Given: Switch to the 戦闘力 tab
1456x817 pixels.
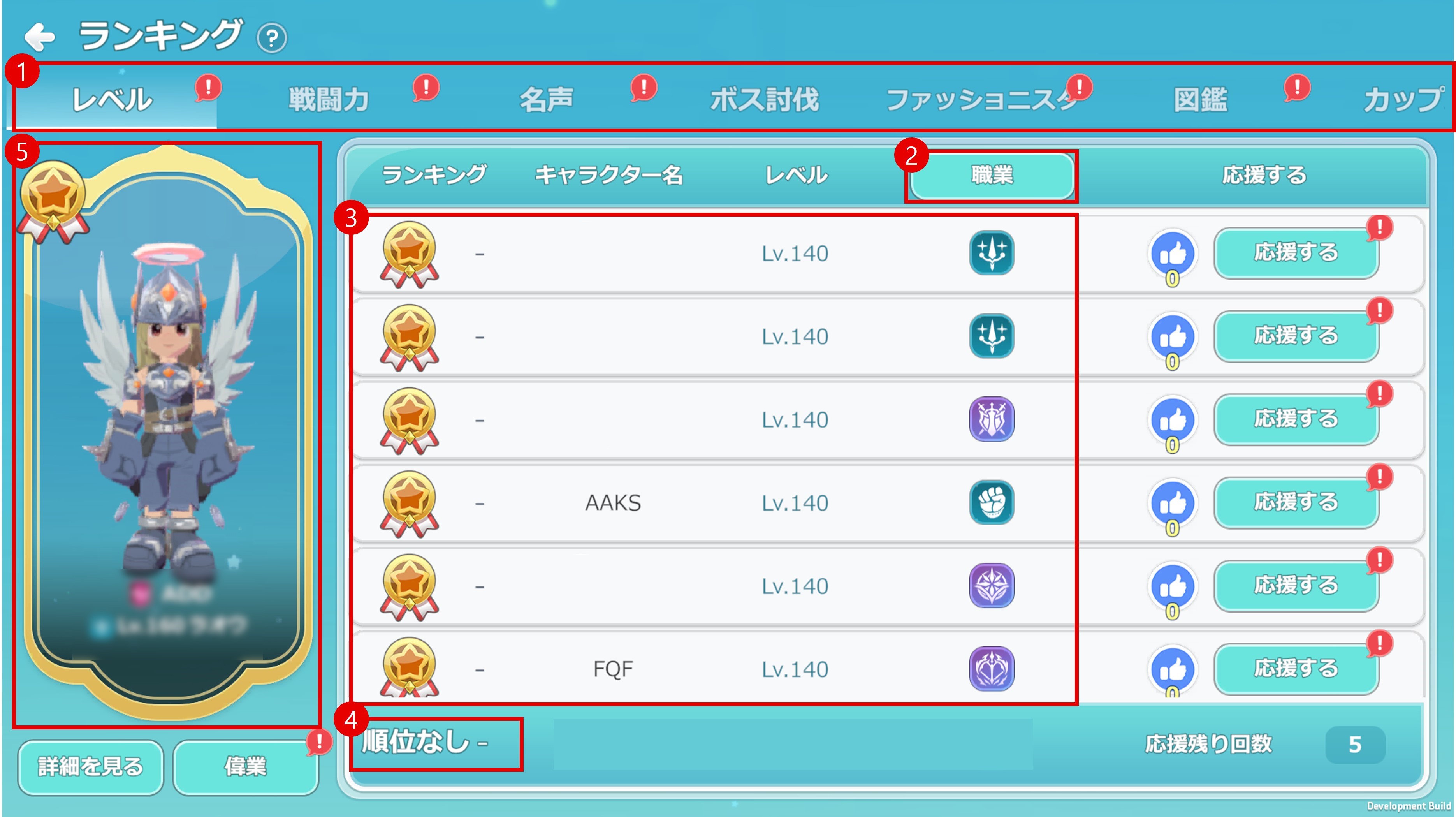Looking at the screenshot, I should click(329, 100).
